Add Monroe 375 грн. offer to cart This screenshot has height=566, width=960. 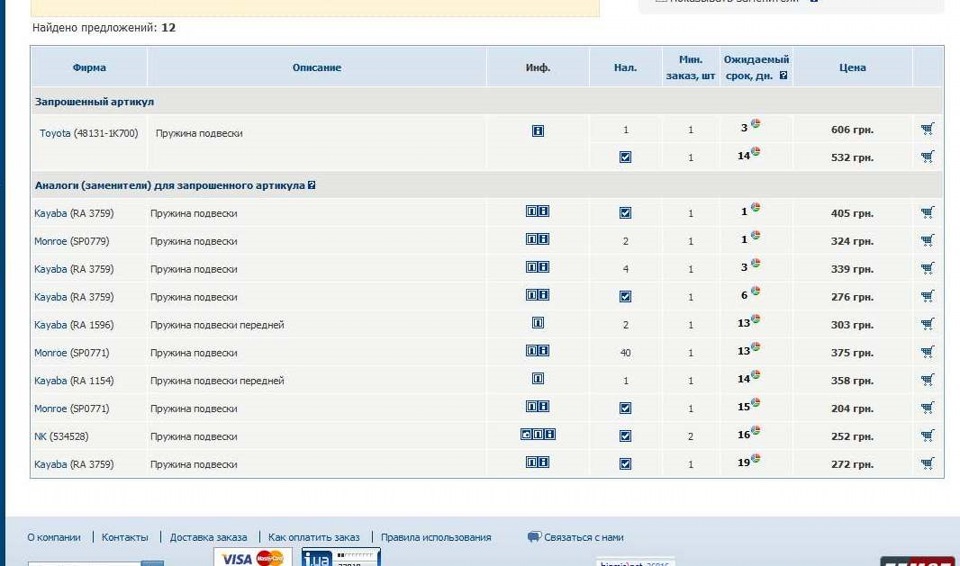(927, 352)
